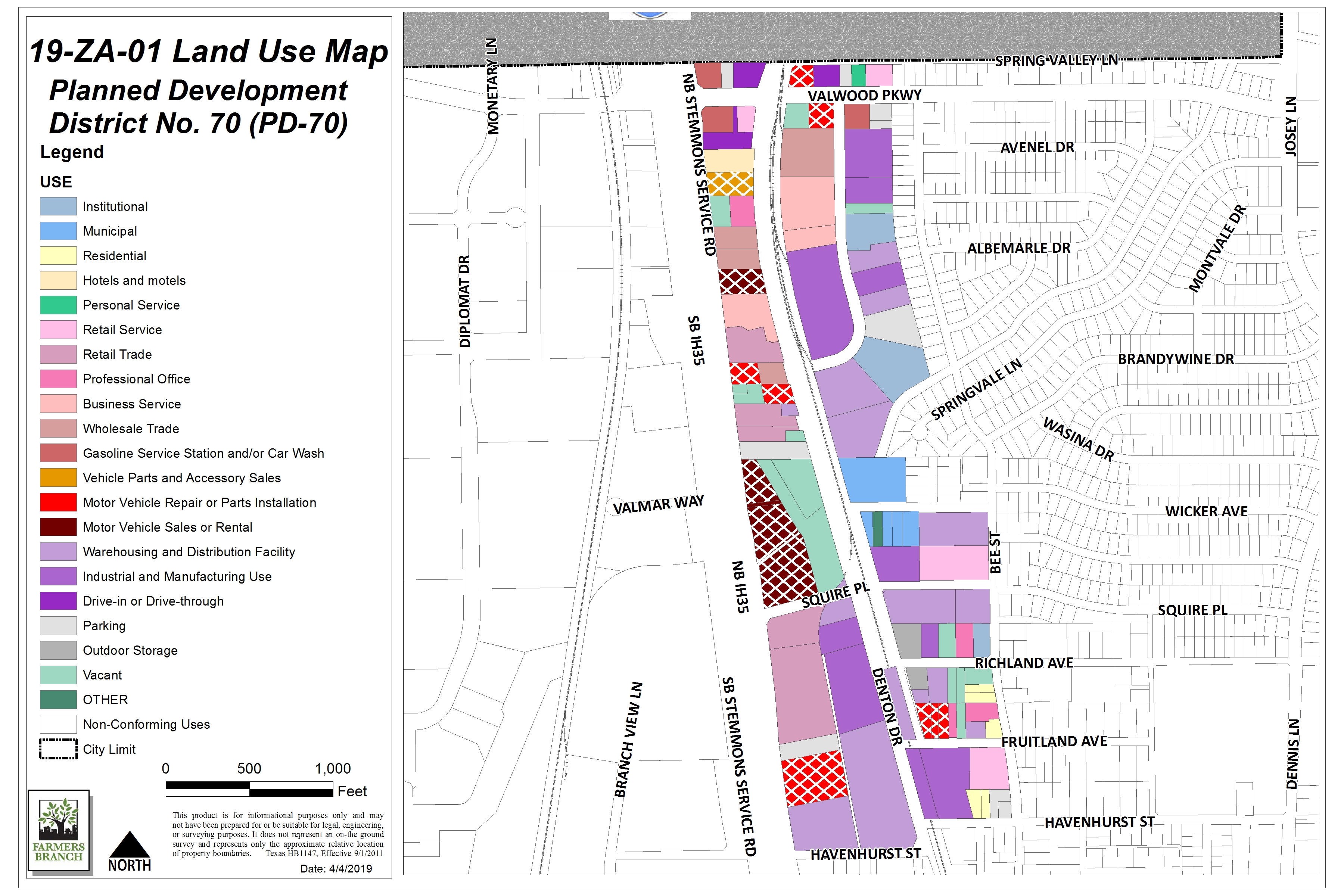The width and height of the screenshot is (1344, 896).
Task: Click the Drive-in or Drive-through purple swatch
Action: 58,601
